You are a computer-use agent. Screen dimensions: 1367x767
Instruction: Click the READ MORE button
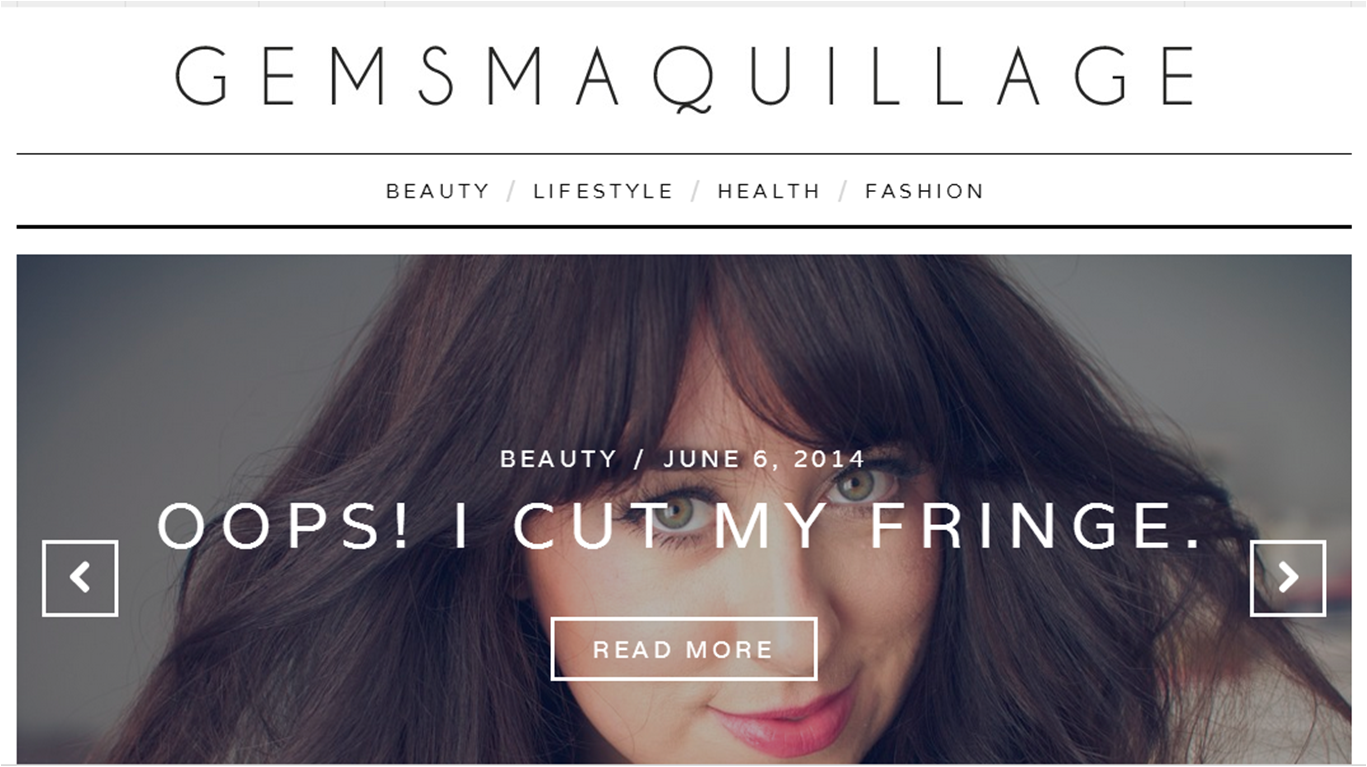684,649
